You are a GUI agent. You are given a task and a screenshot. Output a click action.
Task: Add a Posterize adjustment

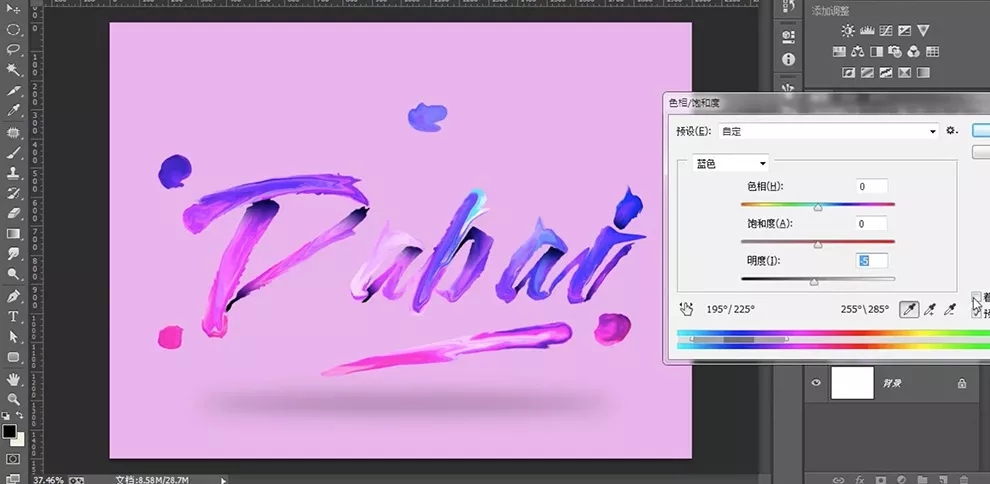pos(867,73)
